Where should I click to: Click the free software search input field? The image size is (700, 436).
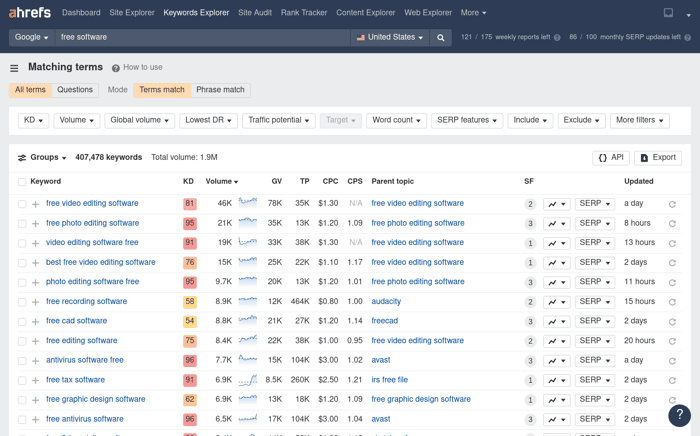coord(203,37)
